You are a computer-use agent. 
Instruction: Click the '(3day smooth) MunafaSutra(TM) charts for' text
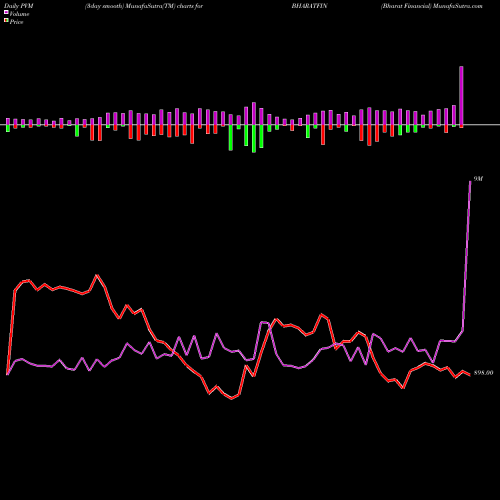coord(144,6)
